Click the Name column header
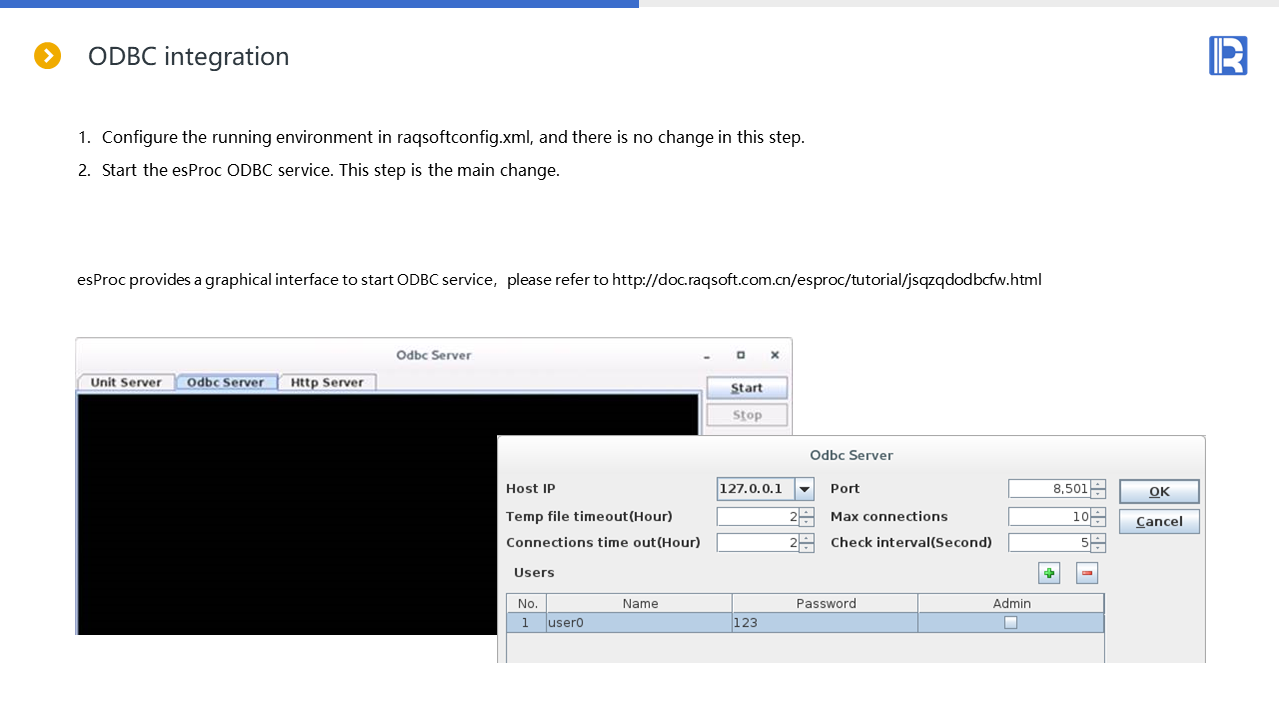Viewport: 1279px width, 720px height. (x=640, y=603)
